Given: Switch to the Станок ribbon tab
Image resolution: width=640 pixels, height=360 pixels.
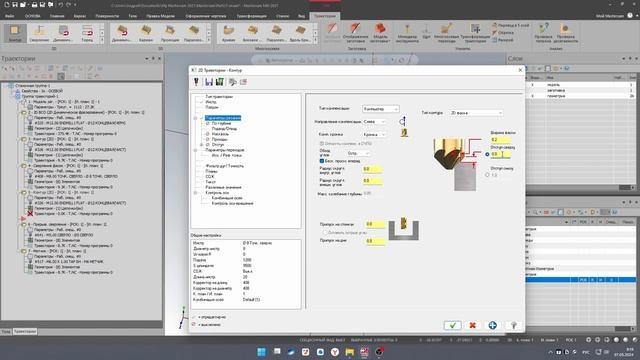Looking at the screenshot, I should point(282,16).
